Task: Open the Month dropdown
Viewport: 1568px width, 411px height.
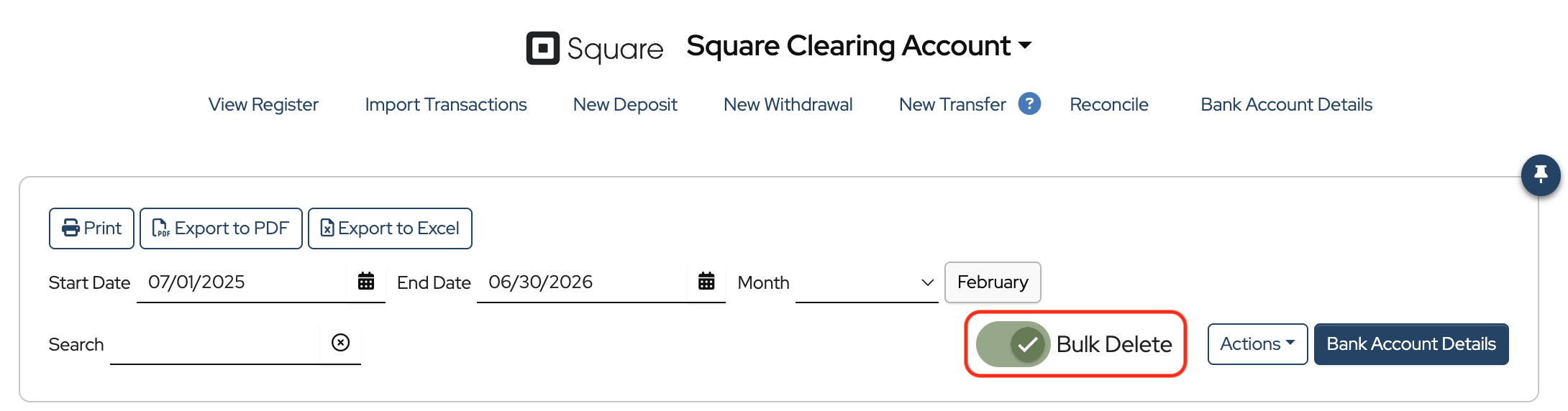Action: coord(866,282)
